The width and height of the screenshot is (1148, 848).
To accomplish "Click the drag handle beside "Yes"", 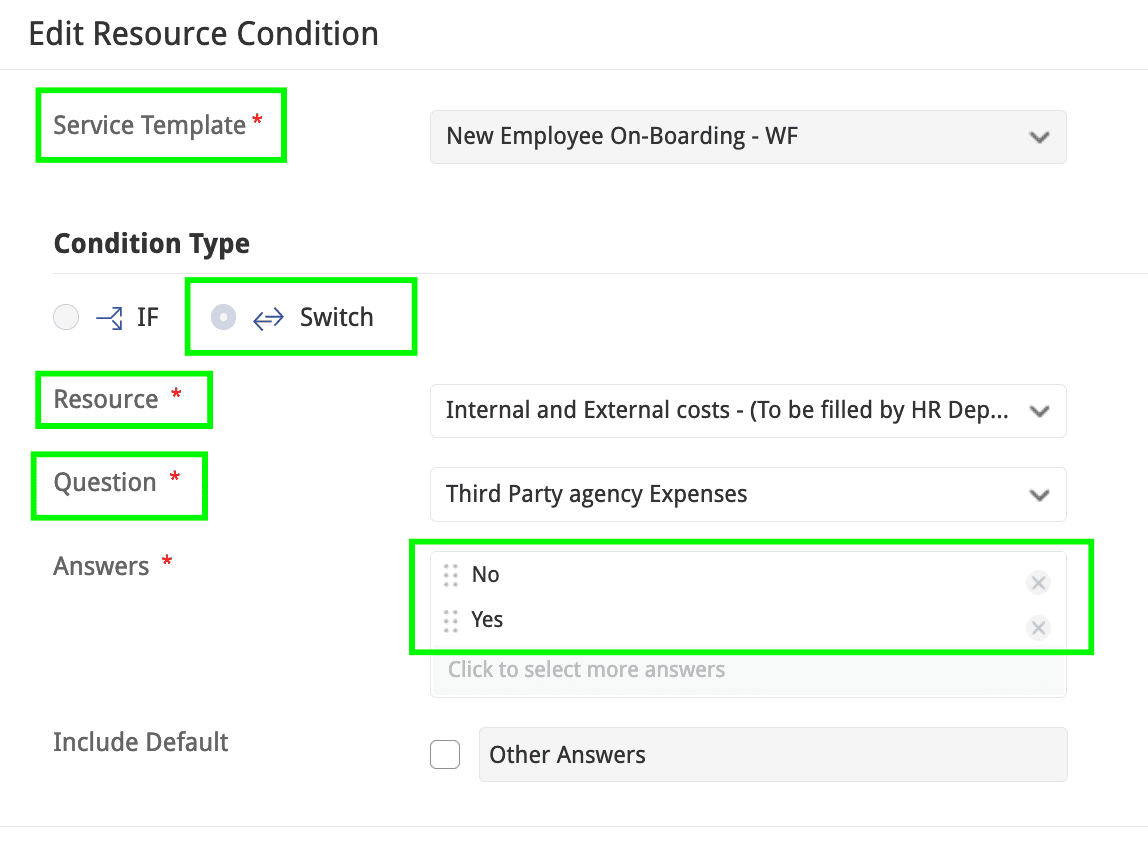I will point(451,621).
